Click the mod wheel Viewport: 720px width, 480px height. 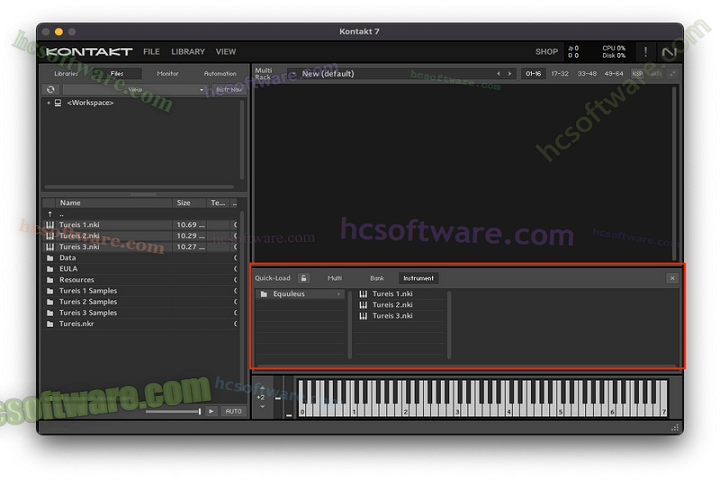(289, 398)
